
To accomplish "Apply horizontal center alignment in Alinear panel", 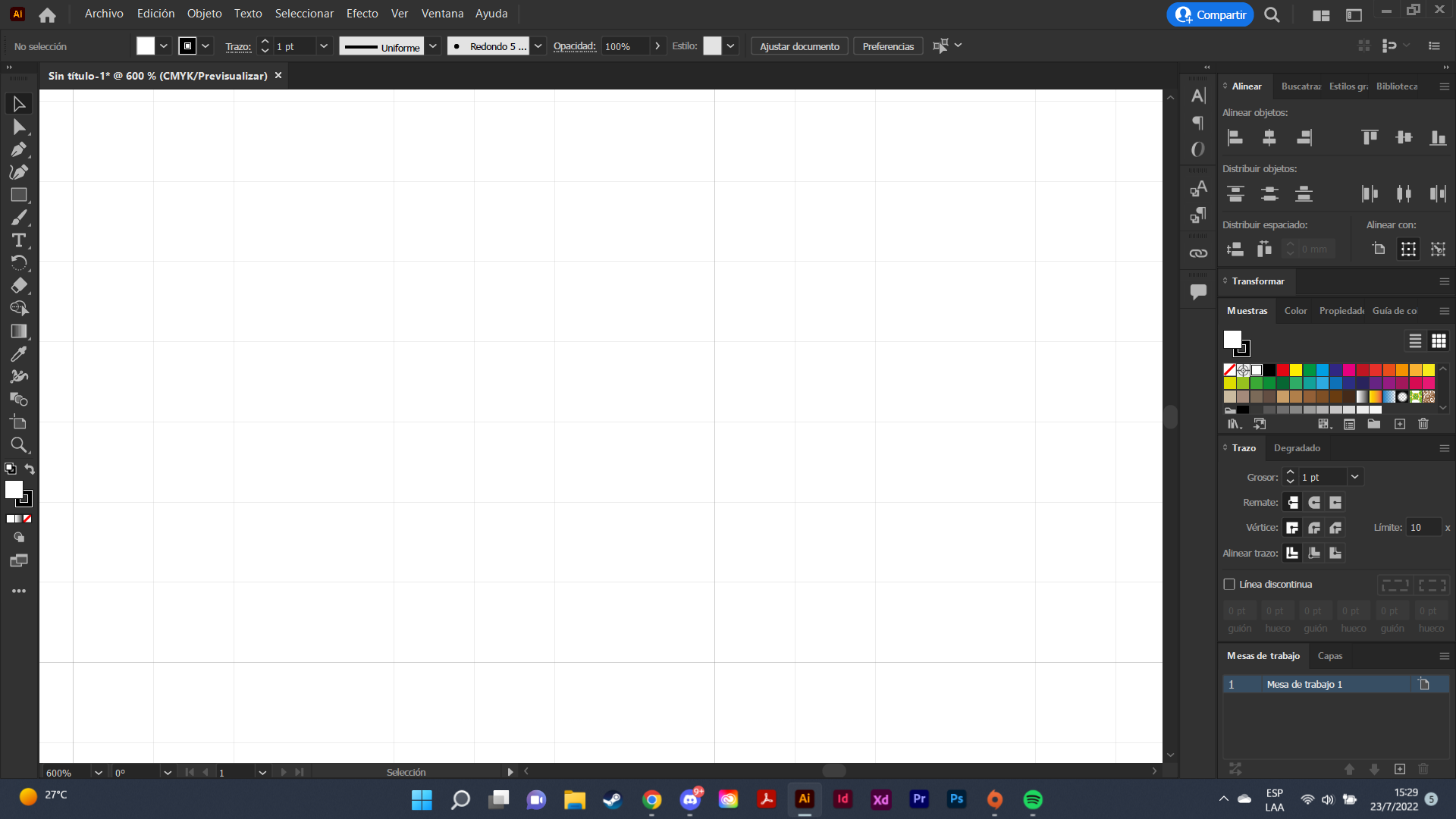I will click(x=1269, y=137).
